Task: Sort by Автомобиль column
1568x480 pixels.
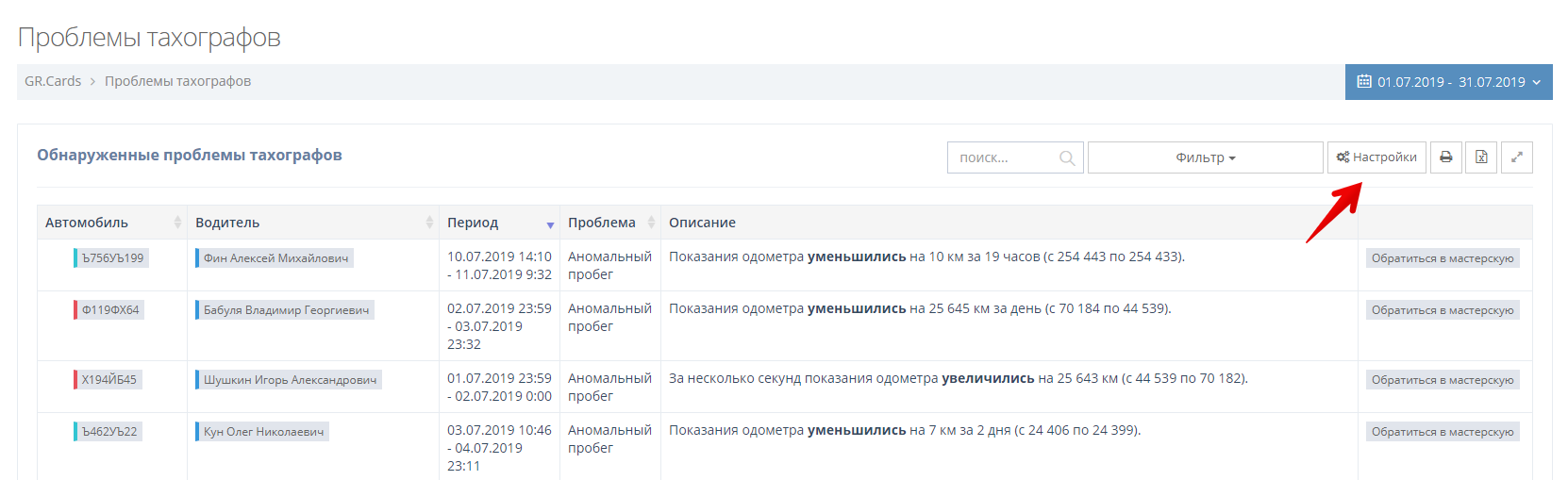Action: click(x=112, y=223)
